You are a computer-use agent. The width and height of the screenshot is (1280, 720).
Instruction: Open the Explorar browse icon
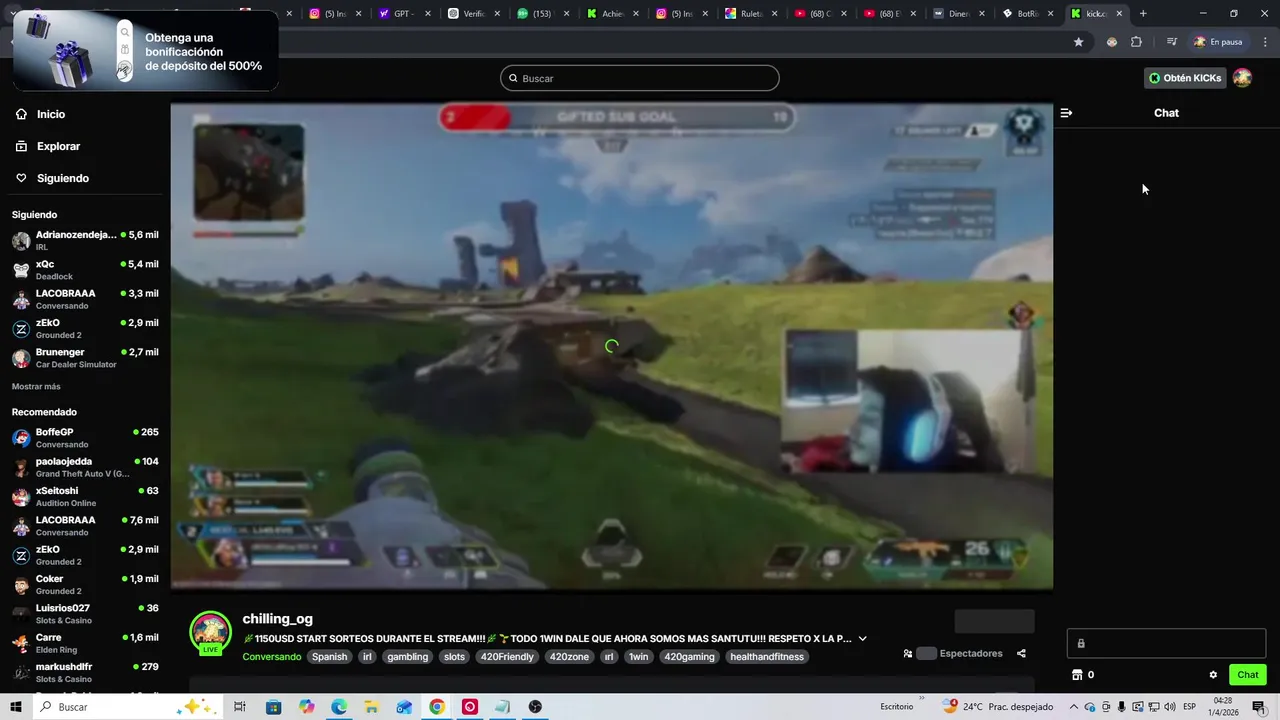pyautogui.click(x=21, y=146)
